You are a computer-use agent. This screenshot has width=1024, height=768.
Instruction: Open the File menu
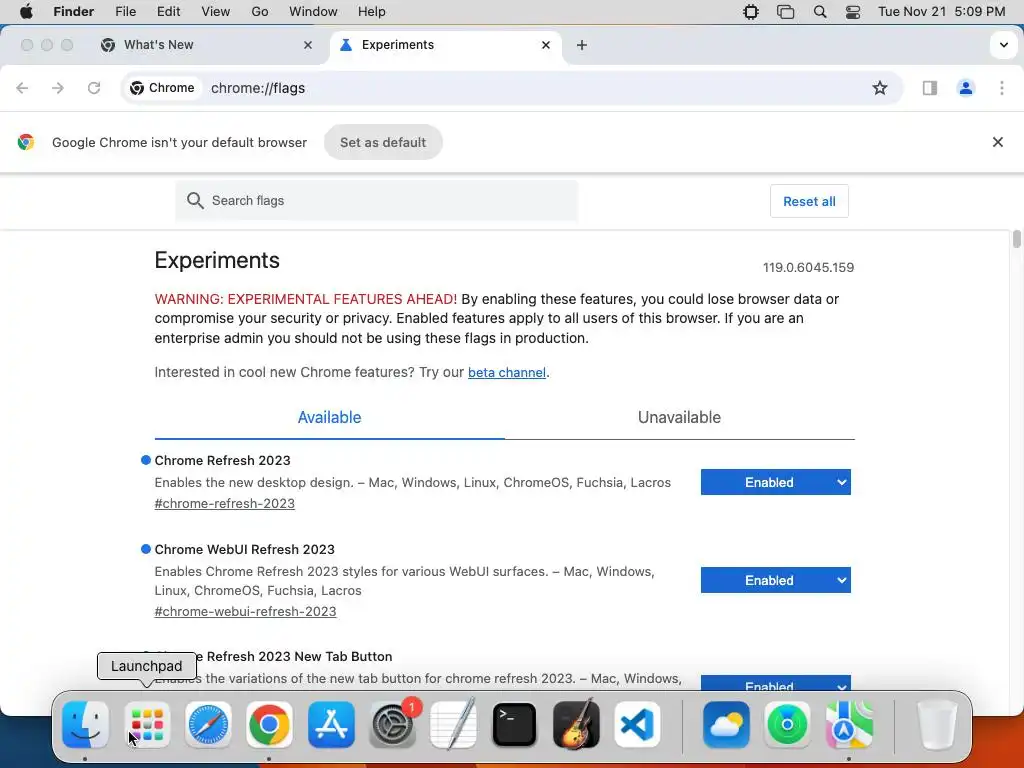point(125,12)
